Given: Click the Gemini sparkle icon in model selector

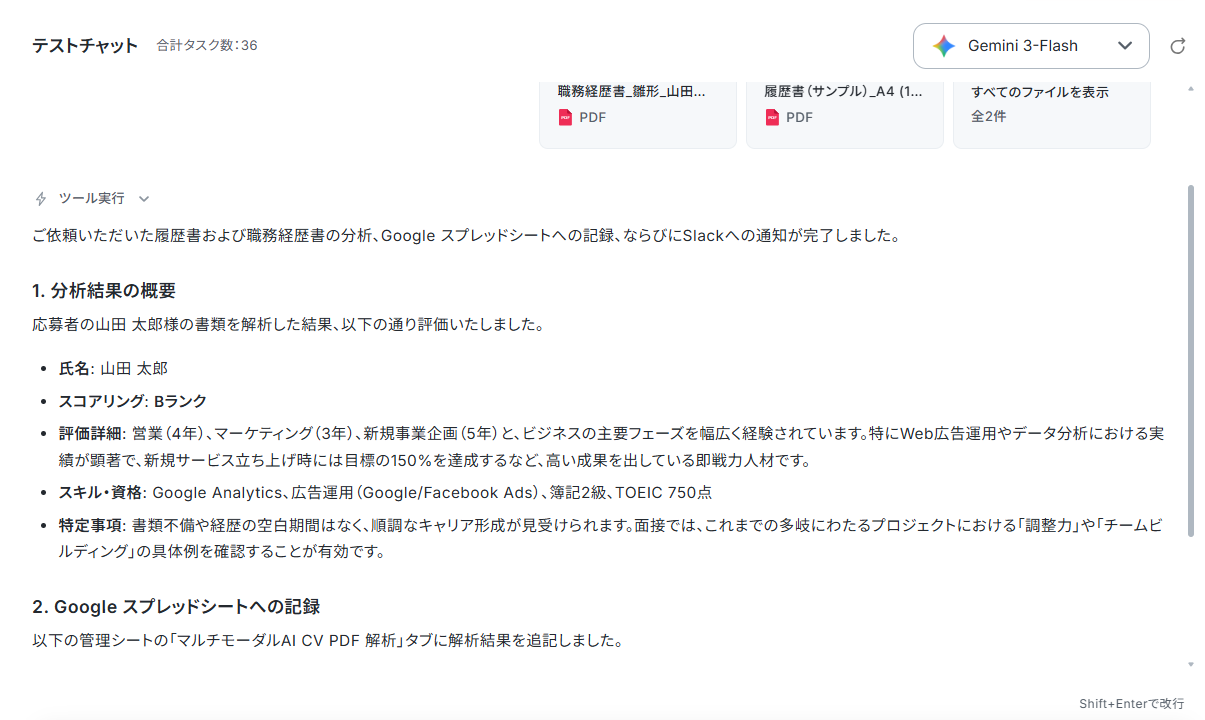Looking at the screenshot, I should point(944,46).
